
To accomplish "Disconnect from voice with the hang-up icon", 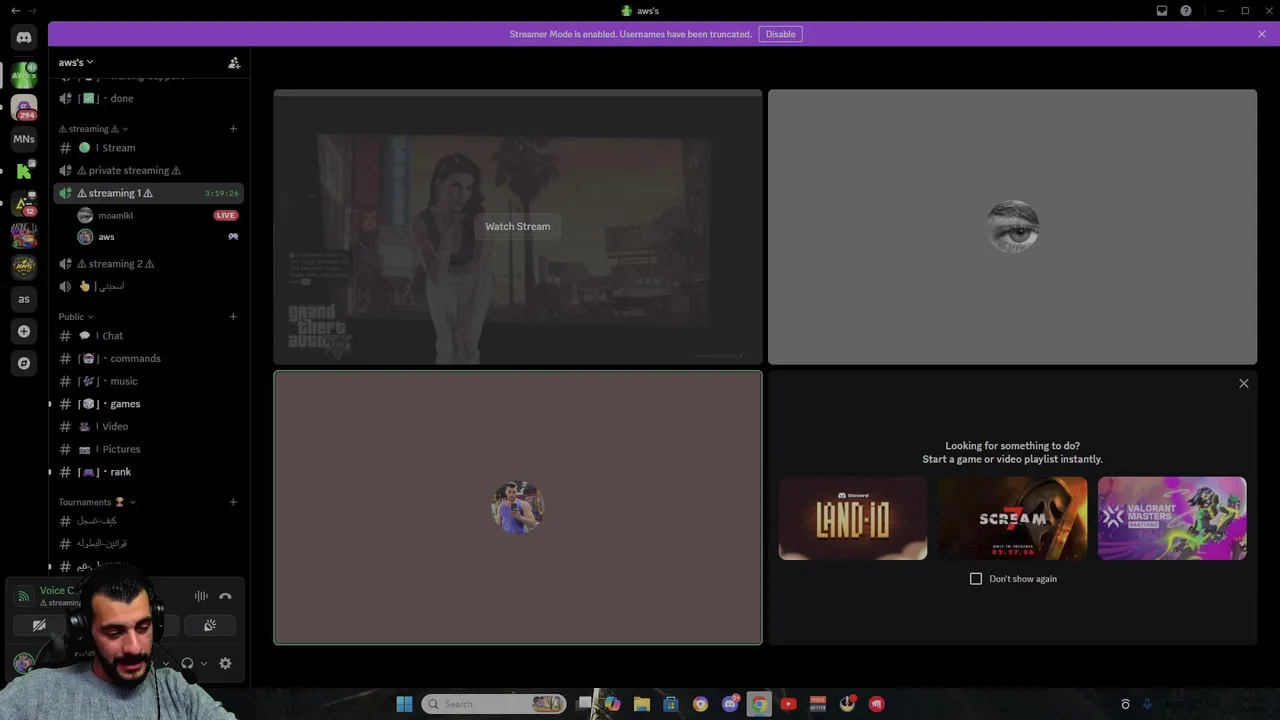I will 225,596.
